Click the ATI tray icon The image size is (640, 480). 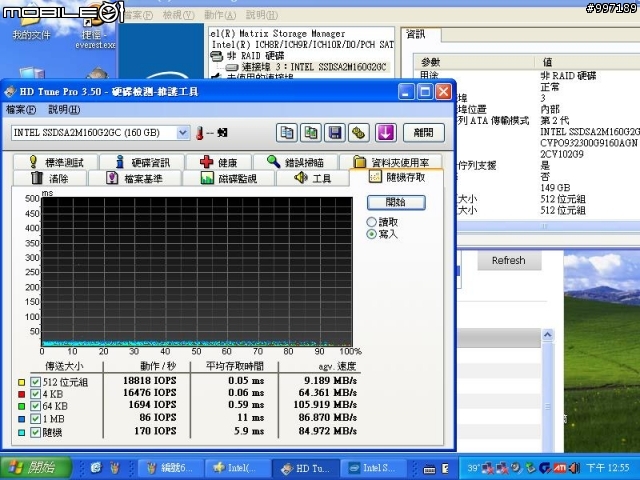pyautogui.click(x=559, y=468)
